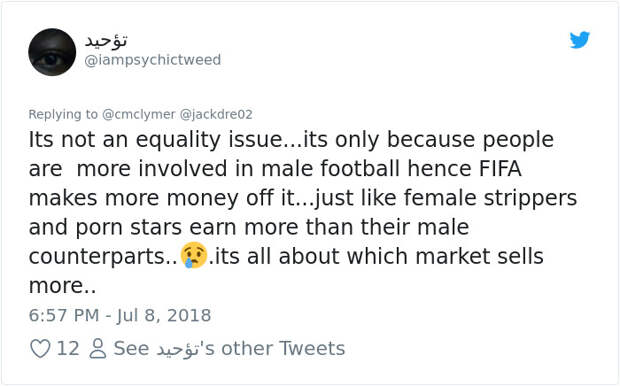Visit the @iampsychictweed handle
Screen dimensions: 620x386
[153, 60]
